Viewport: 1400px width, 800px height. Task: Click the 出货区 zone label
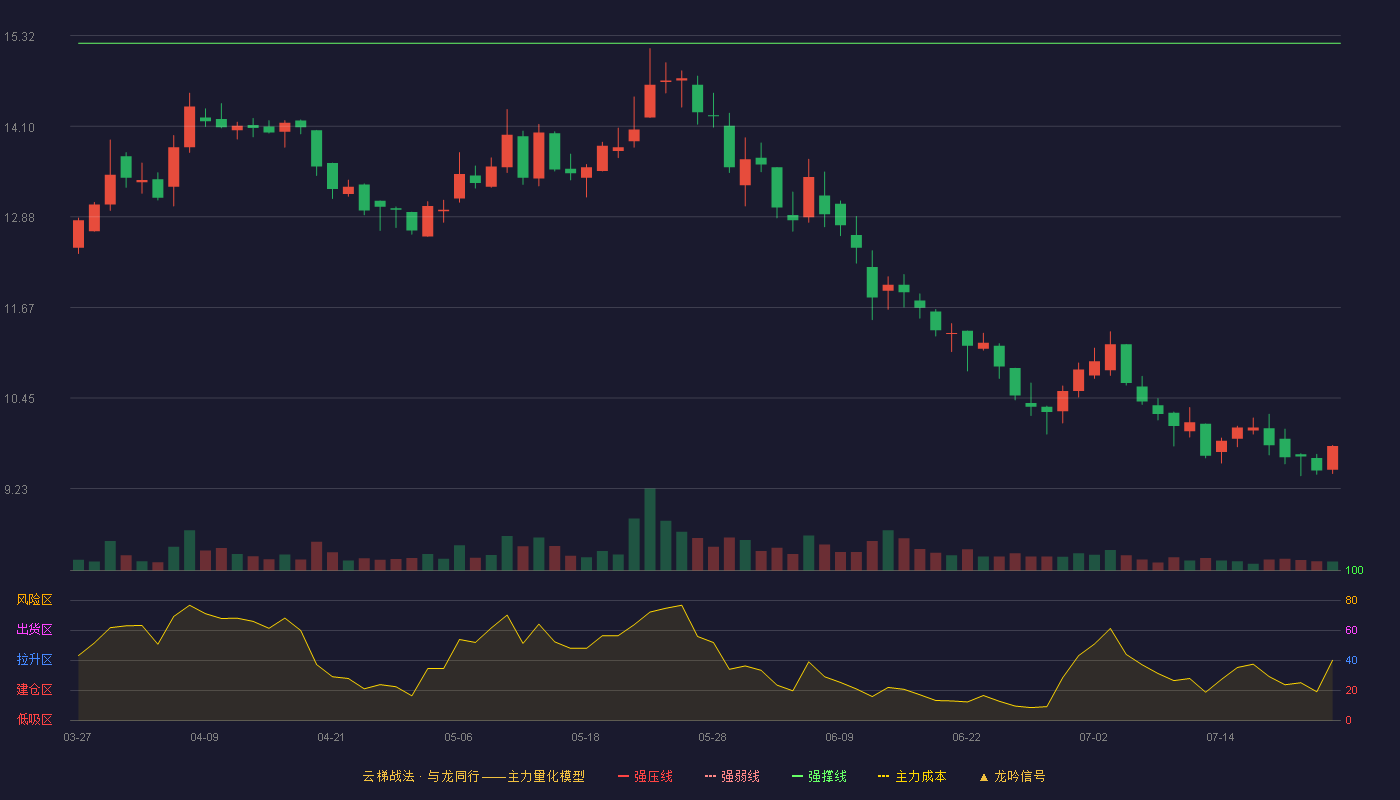point(34,630)
